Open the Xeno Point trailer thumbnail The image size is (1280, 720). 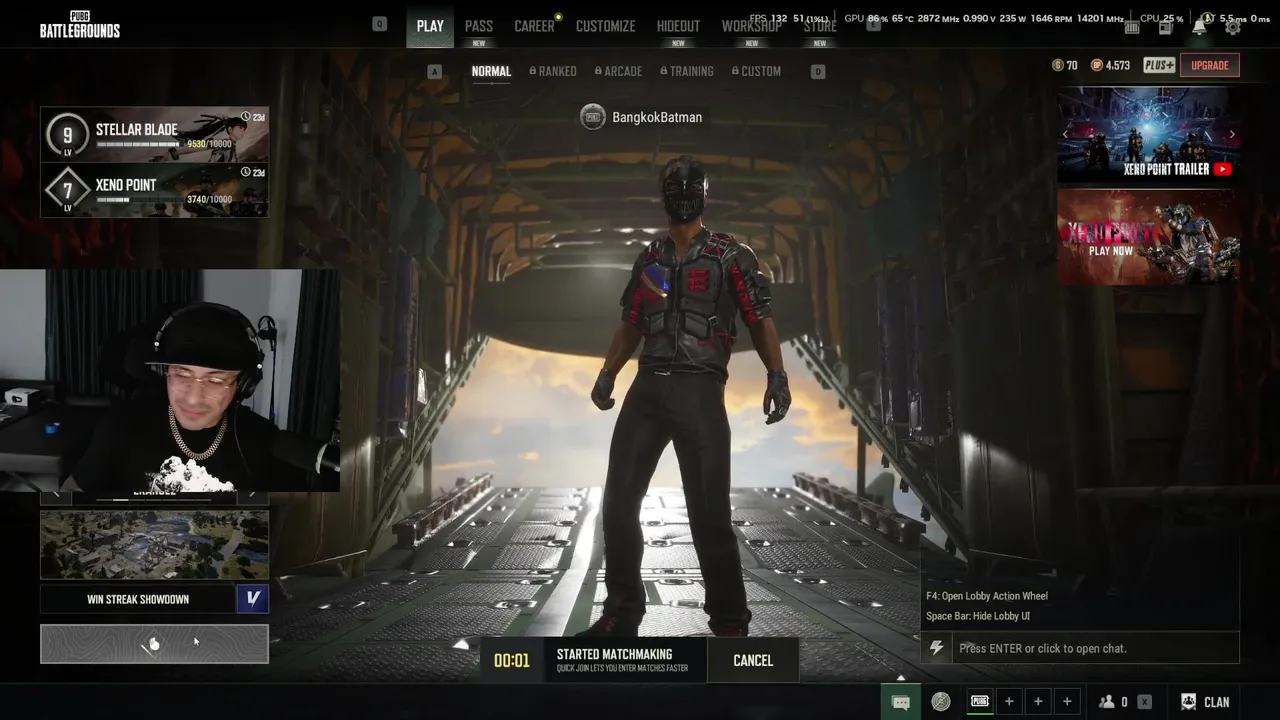[x=1149, y=134]
